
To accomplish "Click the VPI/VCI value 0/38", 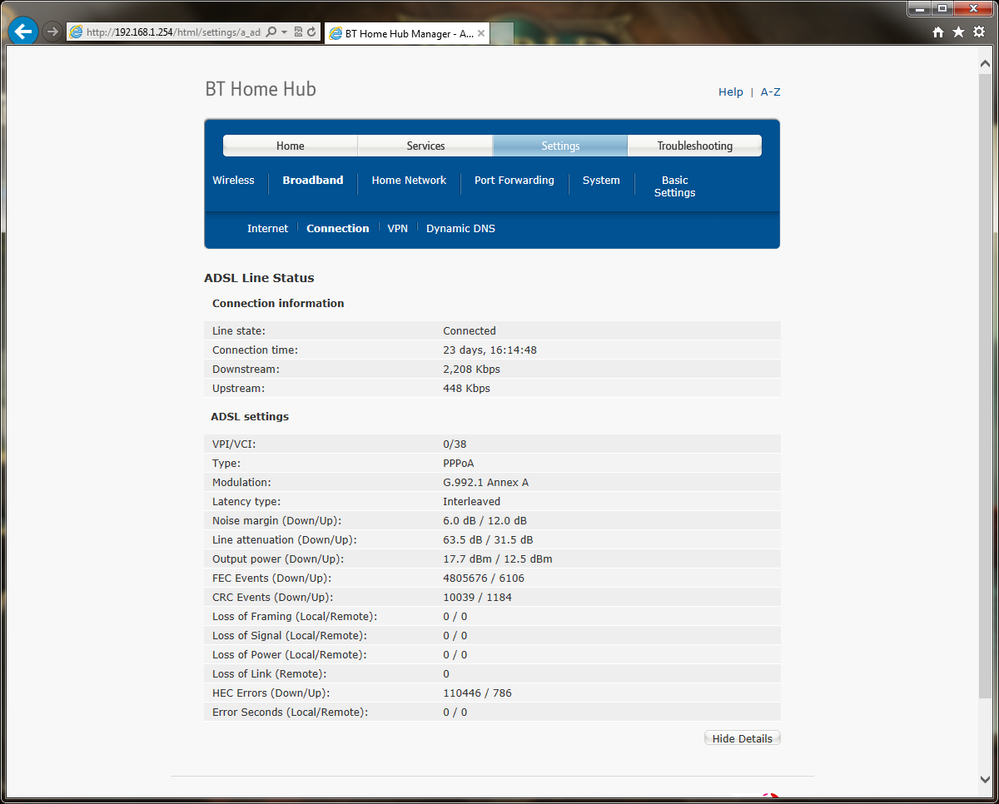I will [x=455, y=444].
